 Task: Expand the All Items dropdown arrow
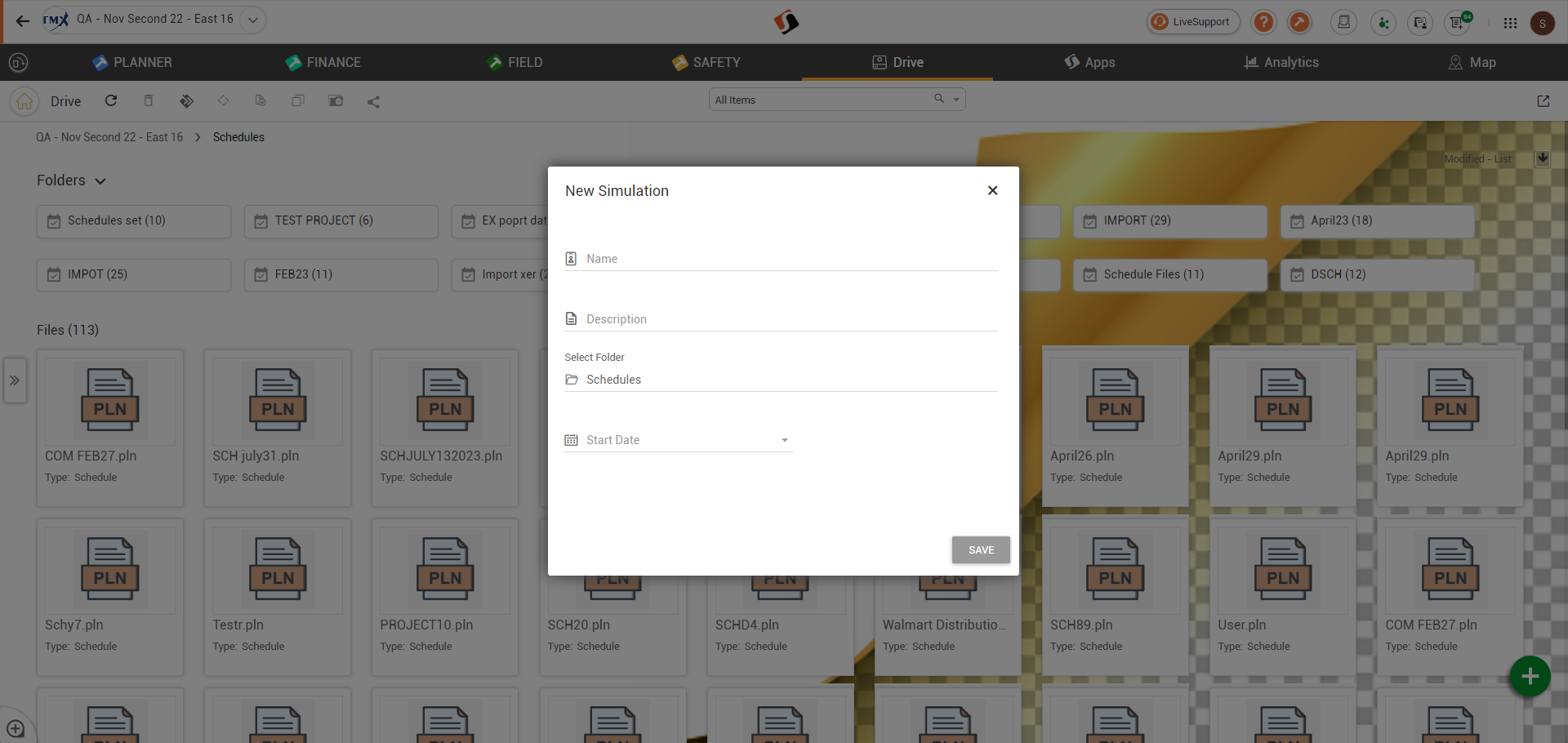click(956, 100)
